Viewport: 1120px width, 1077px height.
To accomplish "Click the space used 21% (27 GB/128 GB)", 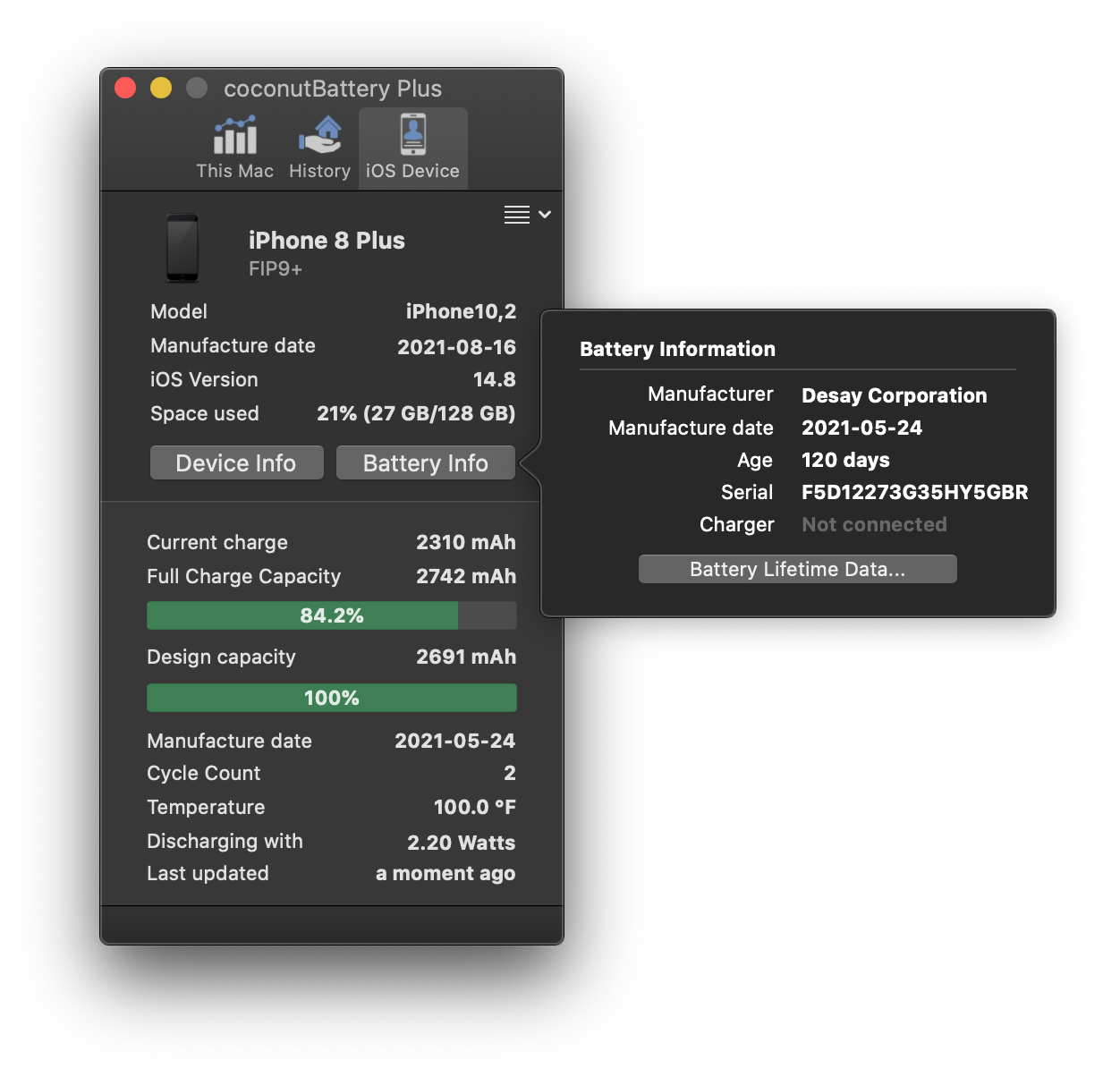I will pos(416,413).
